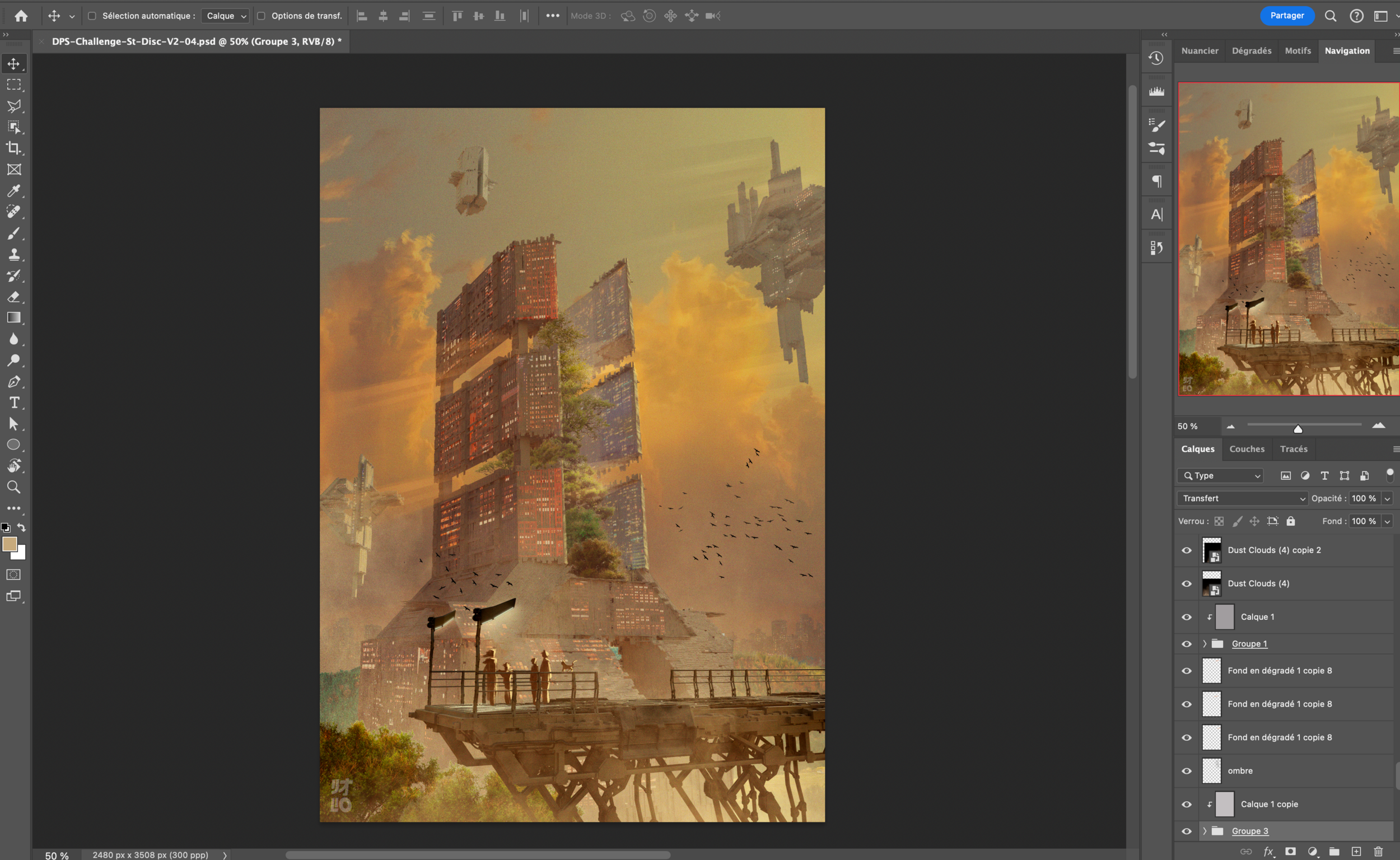
Task: Open the Transfert blend mode dropdown
Action: pyautogui.click(x=1243, y=498)
